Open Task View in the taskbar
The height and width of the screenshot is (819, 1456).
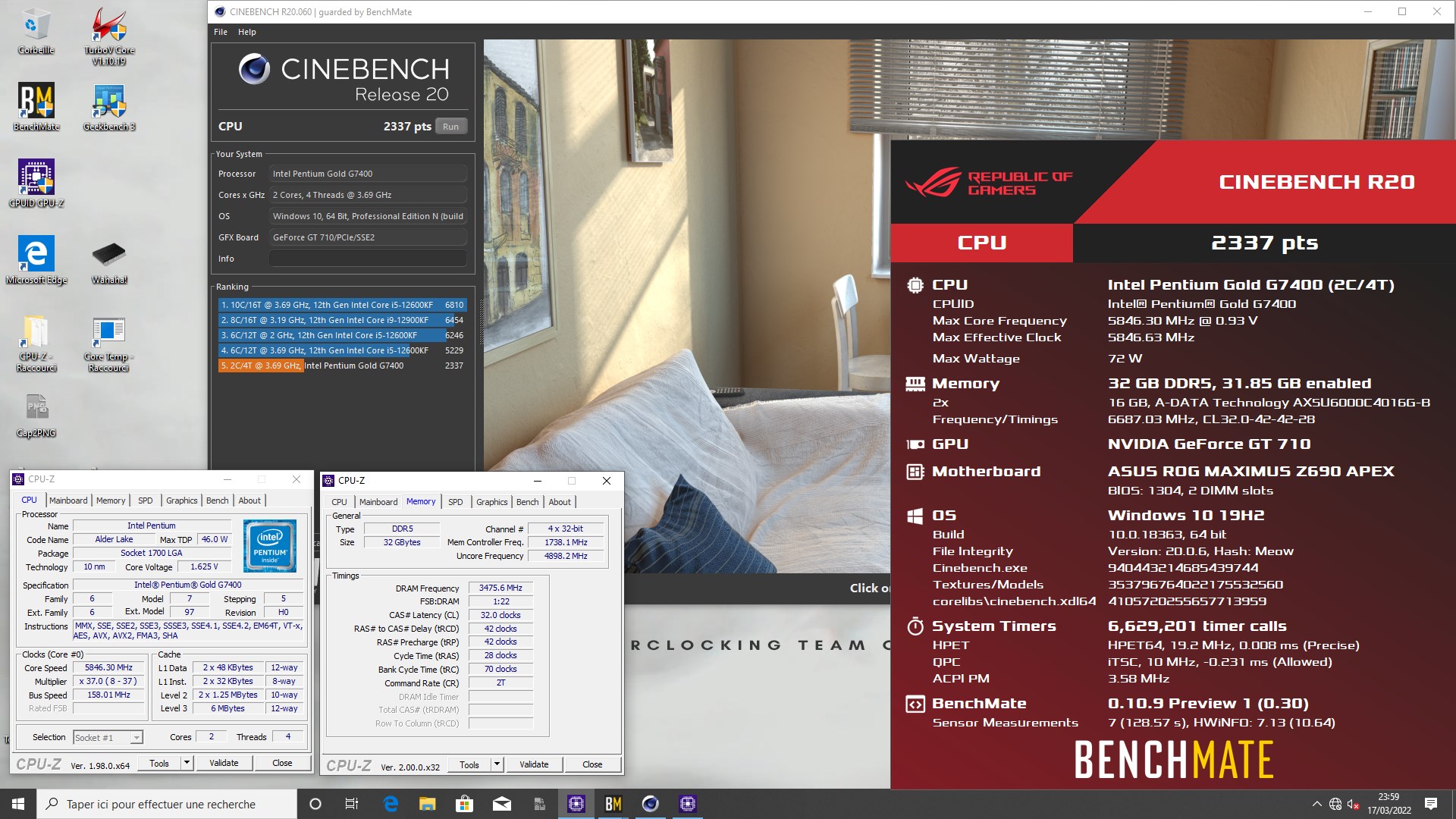tap(351, 804)
